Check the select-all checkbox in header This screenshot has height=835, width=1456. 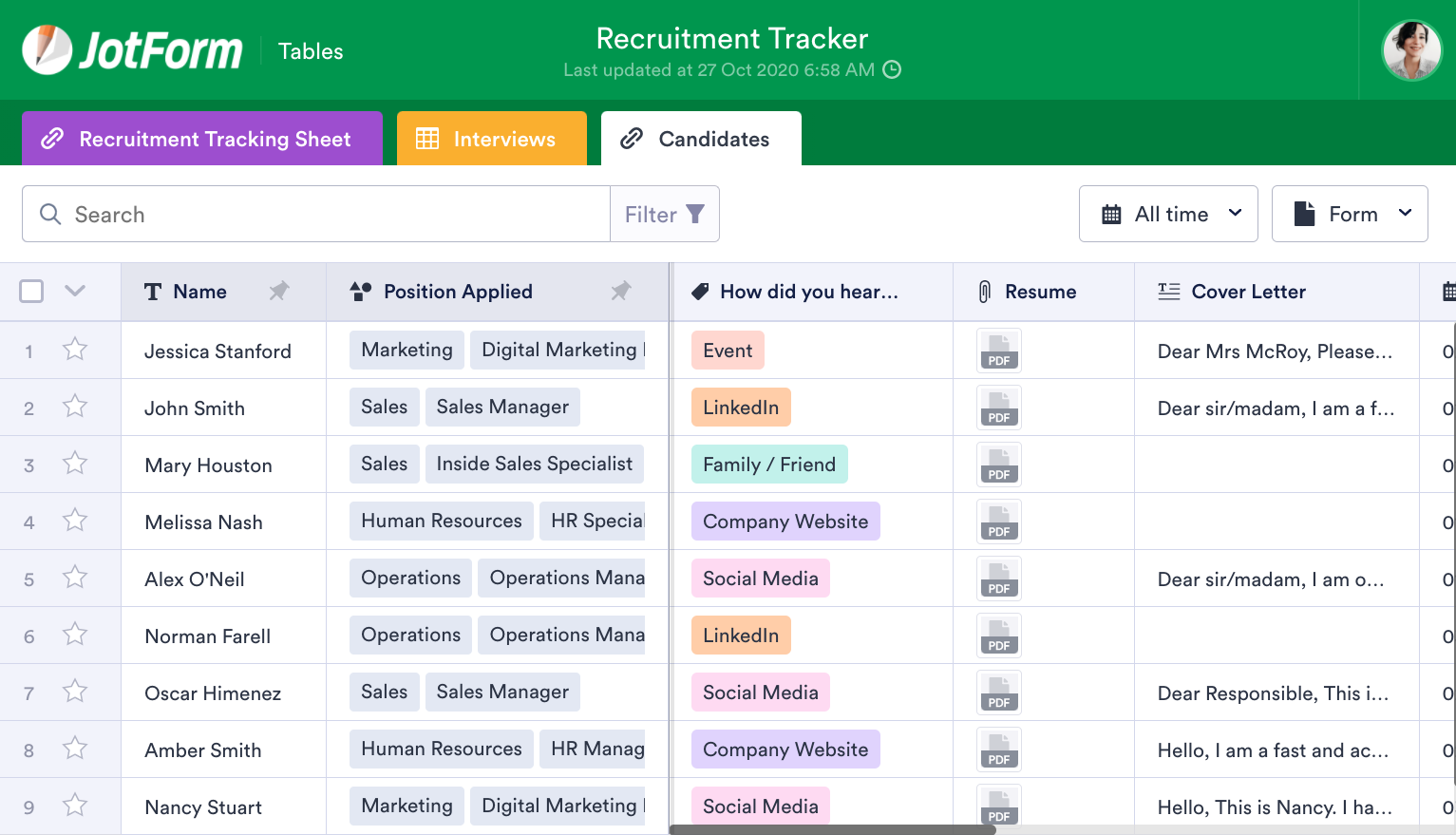(31, 292)
